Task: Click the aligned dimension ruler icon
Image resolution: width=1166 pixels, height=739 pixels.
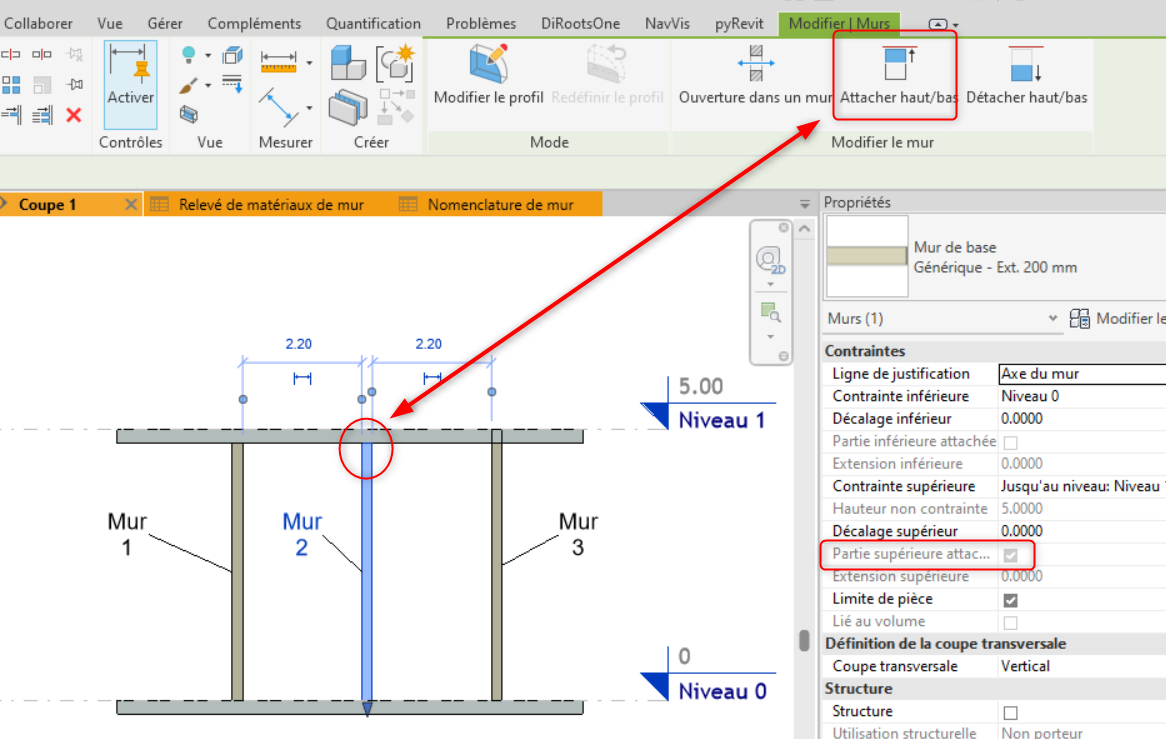Action: point(279,62)
